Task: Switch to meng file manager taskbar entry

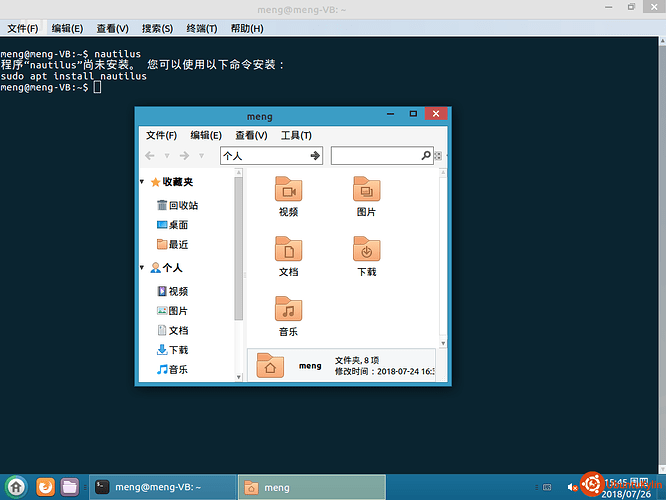Action: coord(312,487)
